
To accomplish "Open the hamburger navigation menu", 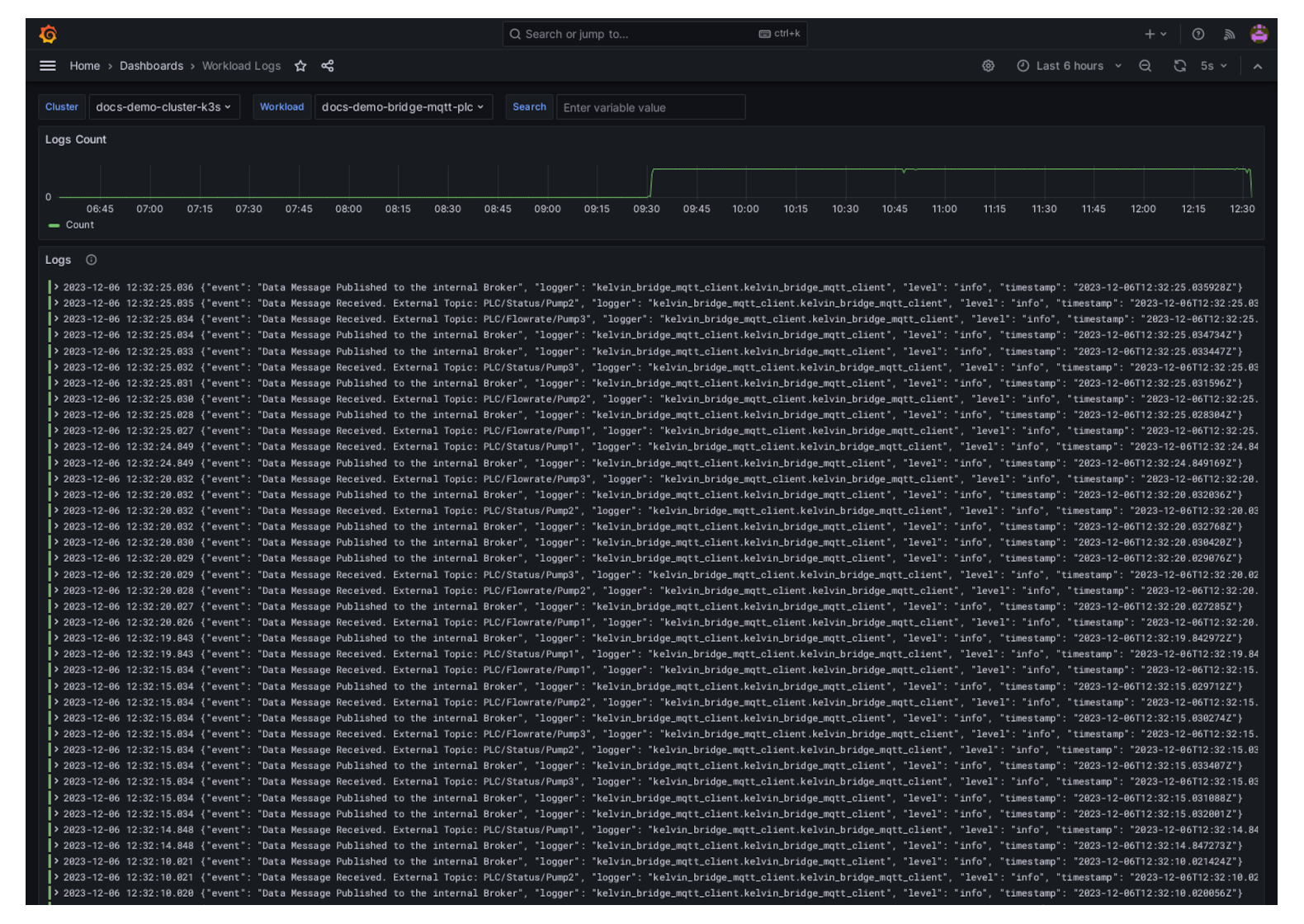I will click(48, 66).
